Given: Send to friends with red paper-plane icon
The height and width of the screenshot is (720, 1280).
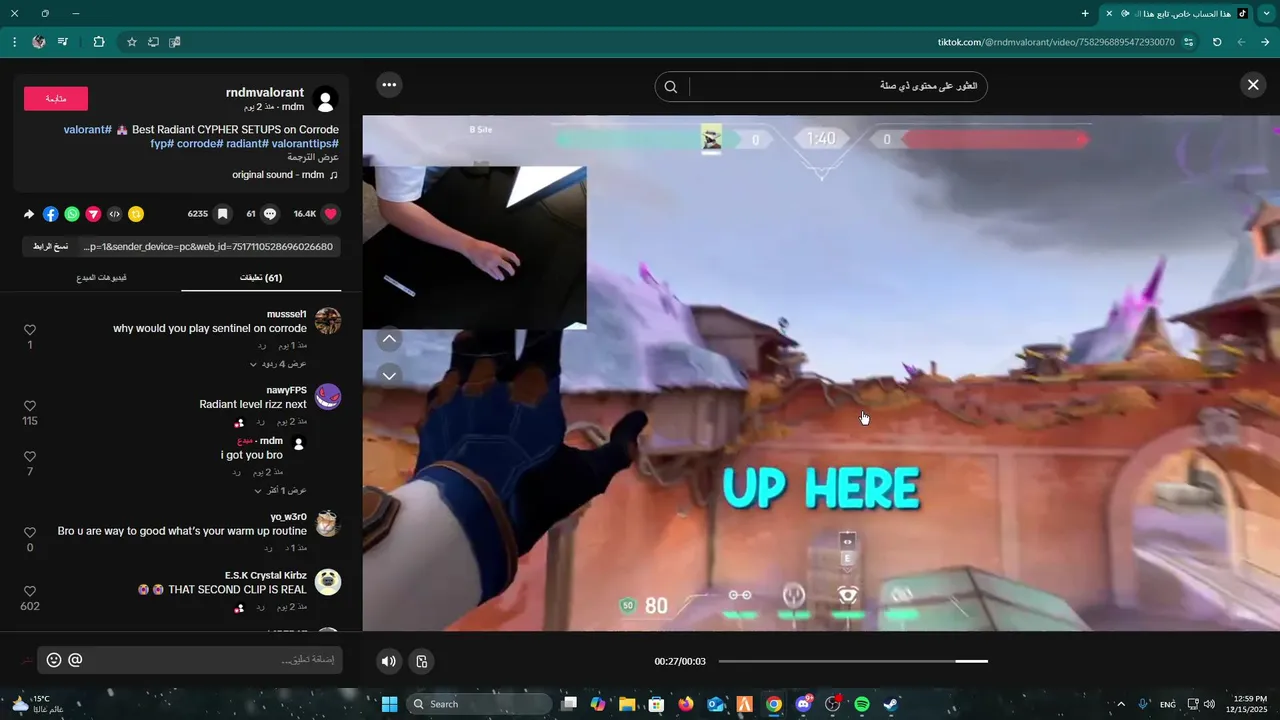Looking at the screenshot, I should 93,214.
